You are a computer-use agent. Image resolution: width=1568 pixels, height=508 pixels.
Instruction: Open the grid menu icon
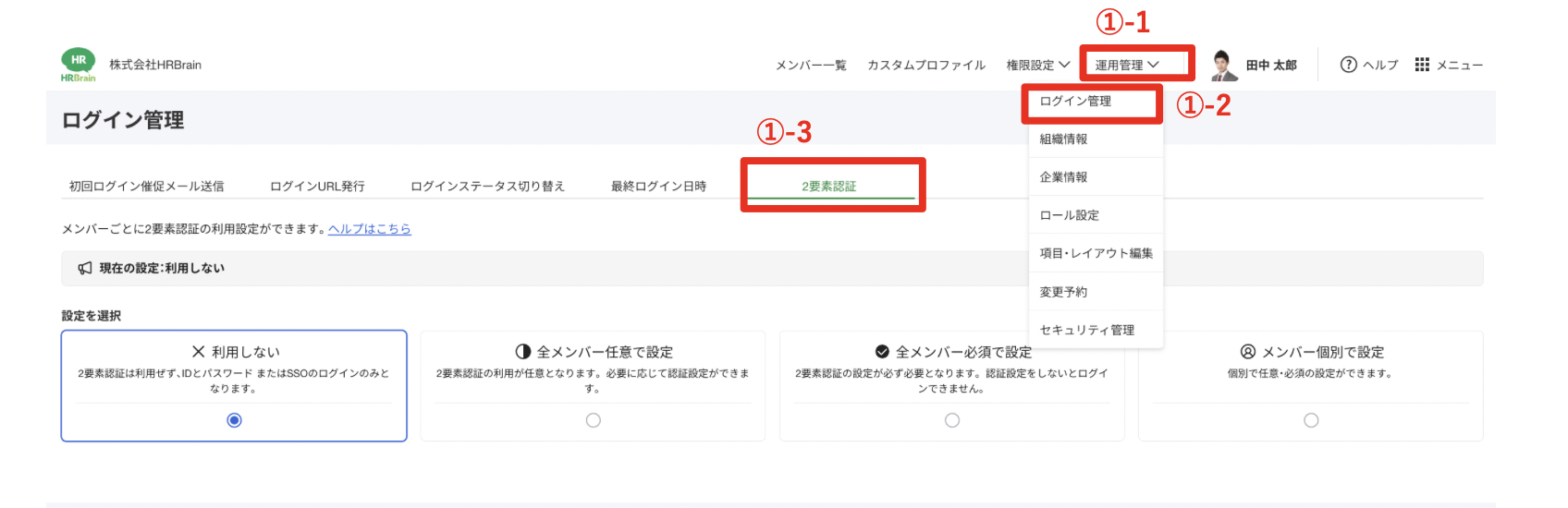click(1422, 65)
